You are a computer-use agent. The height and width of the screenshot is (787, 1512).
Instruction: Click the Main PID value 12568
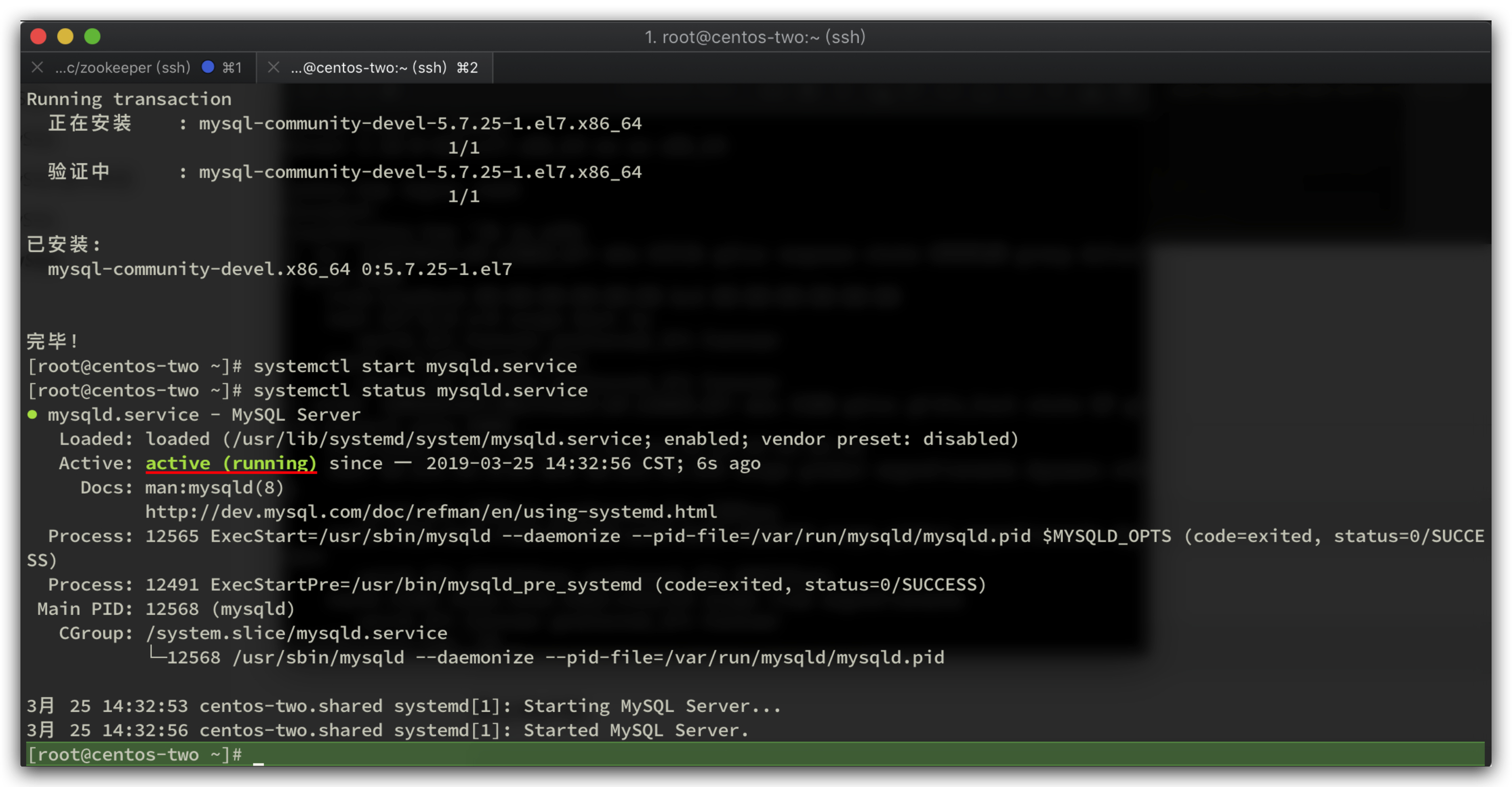[172, 609]
